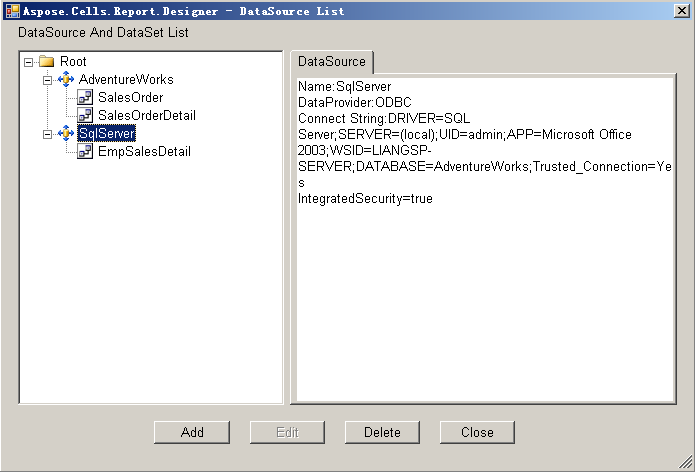Select the SalesOrder dataset
Screen dimensions: 695x472
(130, 97)
